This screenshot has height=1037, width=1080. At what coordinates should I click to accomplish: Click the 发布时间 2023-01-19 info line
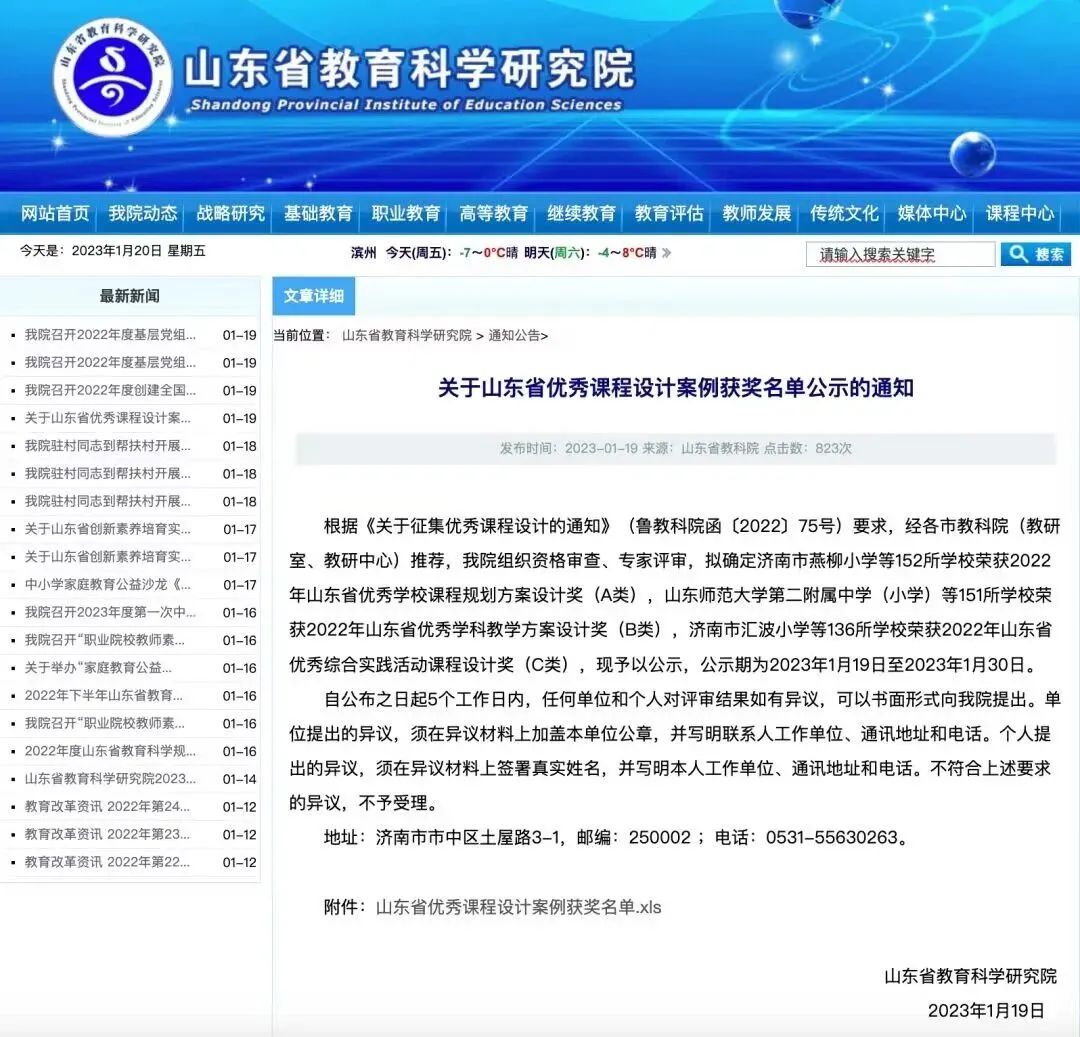pyautogui.click(x=676, y=448)
